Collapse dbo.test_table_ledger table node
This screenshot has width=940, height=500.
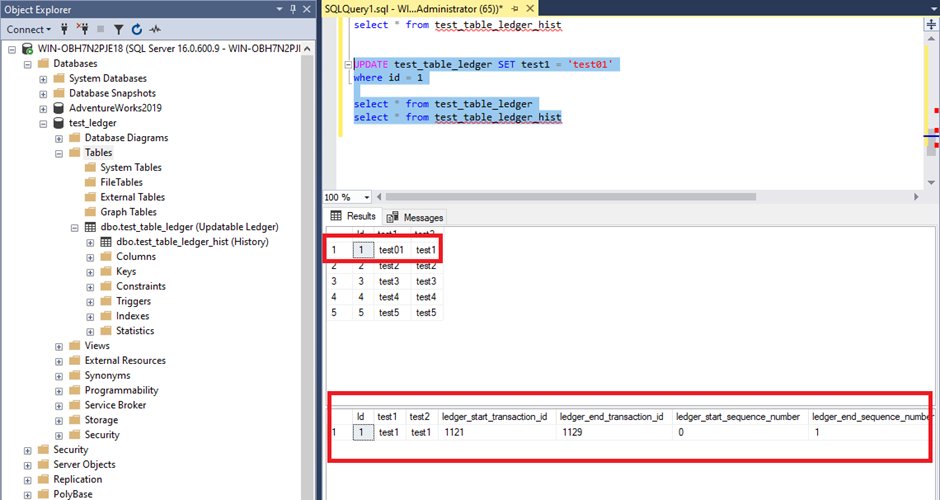pyautogui.click(x=74, y=228)
